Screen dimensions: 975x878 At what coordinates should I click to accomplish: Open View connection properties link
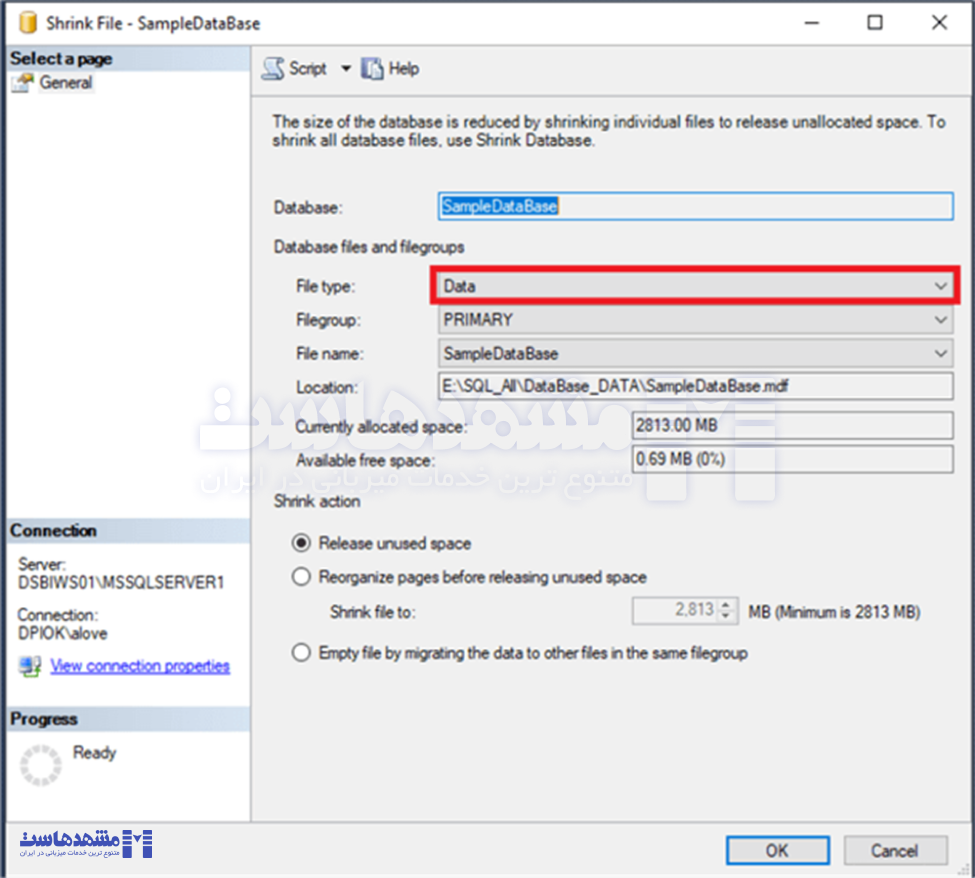pyautogui.click(x=140, y=666)
